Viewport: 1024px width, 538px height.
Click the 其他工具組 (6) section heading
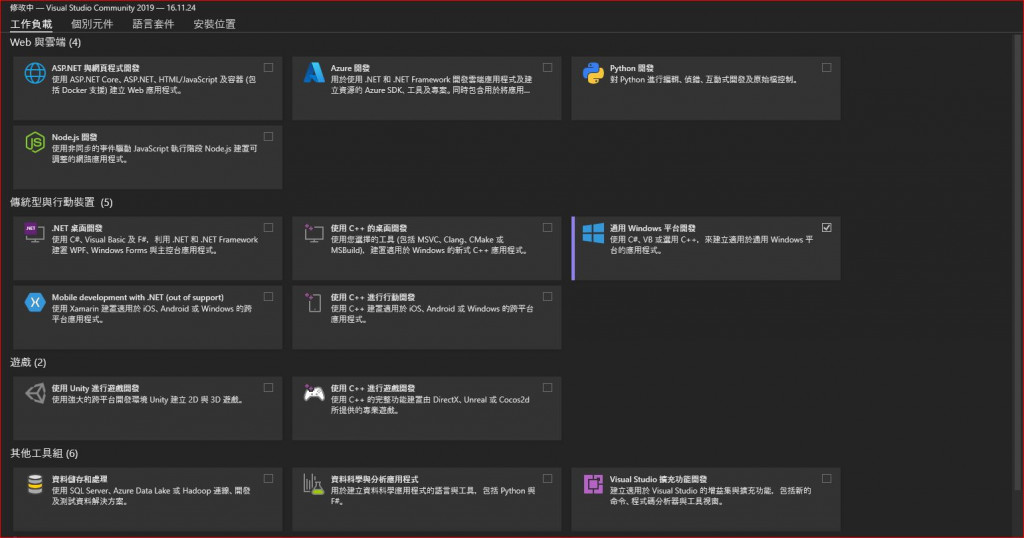point(44,453)
